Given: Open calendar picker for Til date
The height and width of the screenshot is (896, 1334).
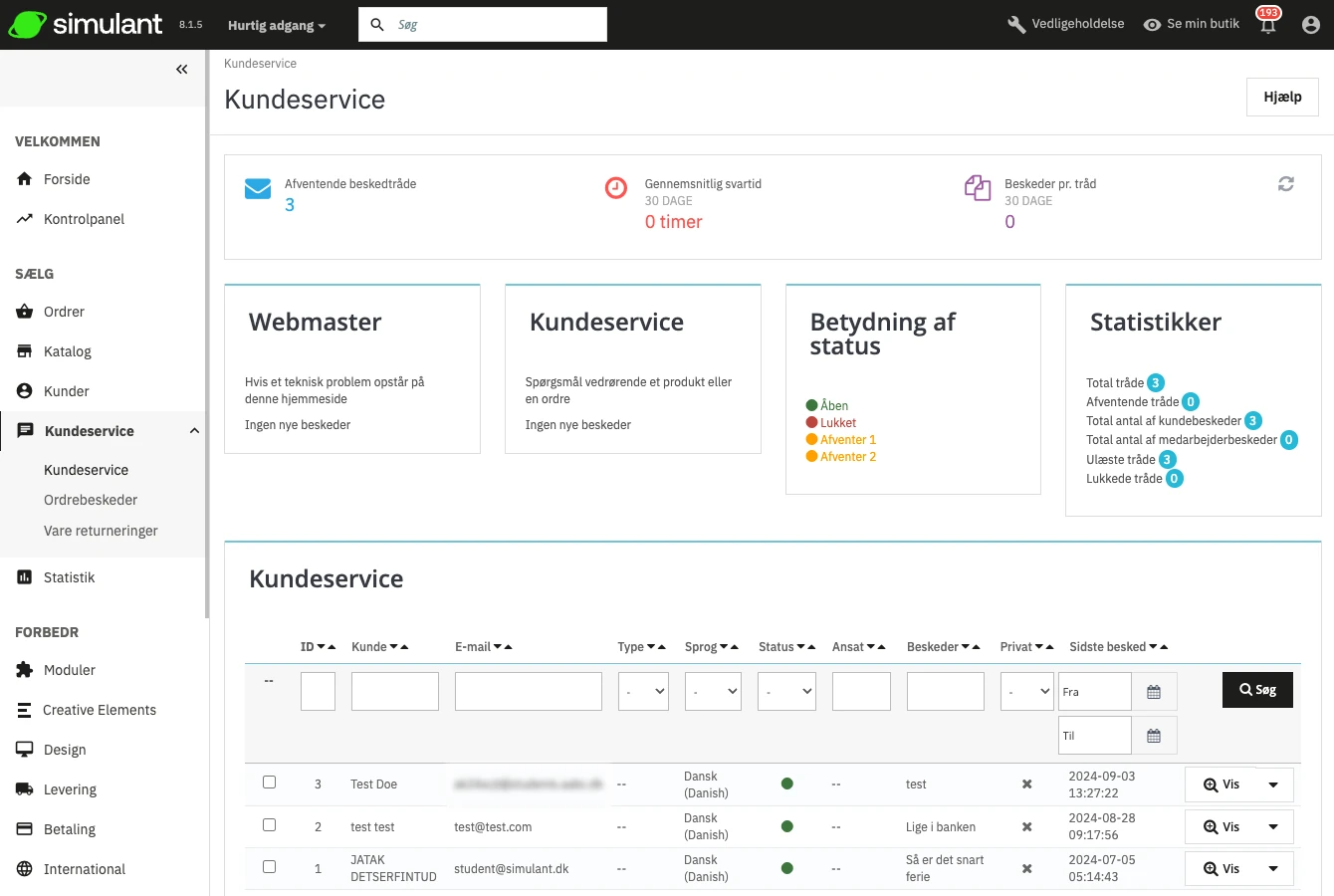Looking at the screenshot, I should click(1154, 736).
